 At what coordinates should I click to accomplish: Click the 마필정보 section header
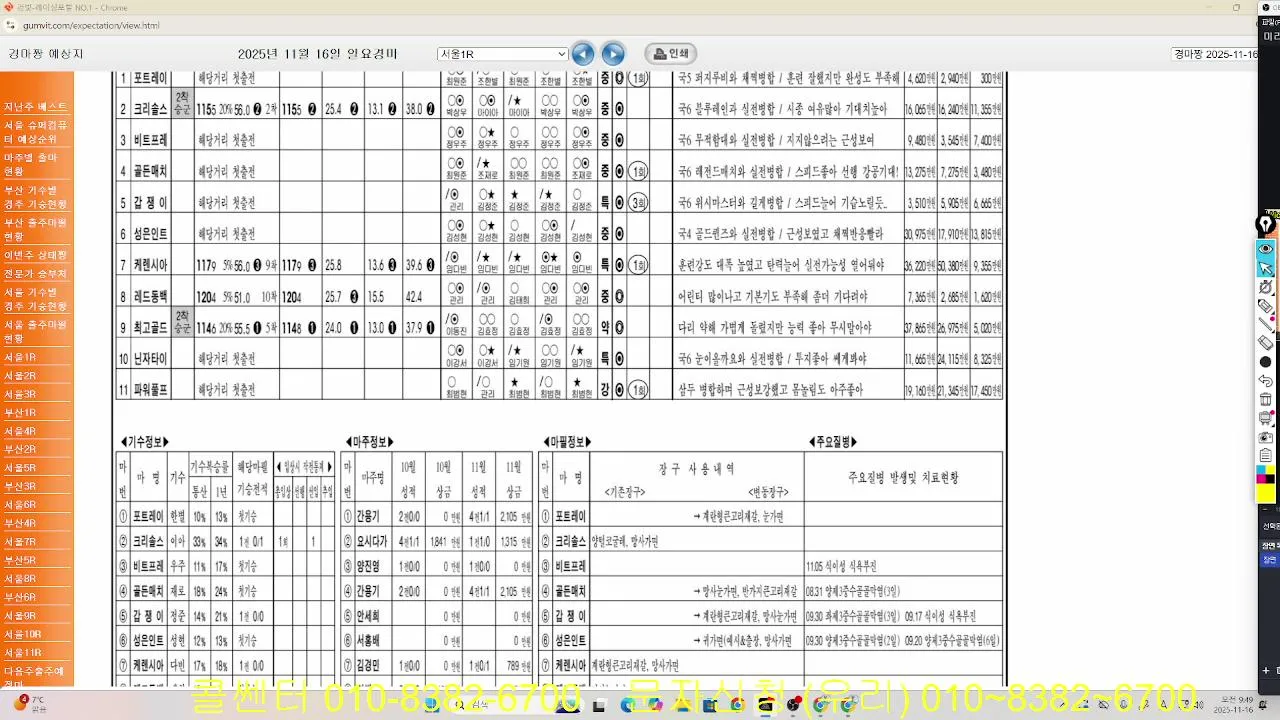tap(568, 442)
